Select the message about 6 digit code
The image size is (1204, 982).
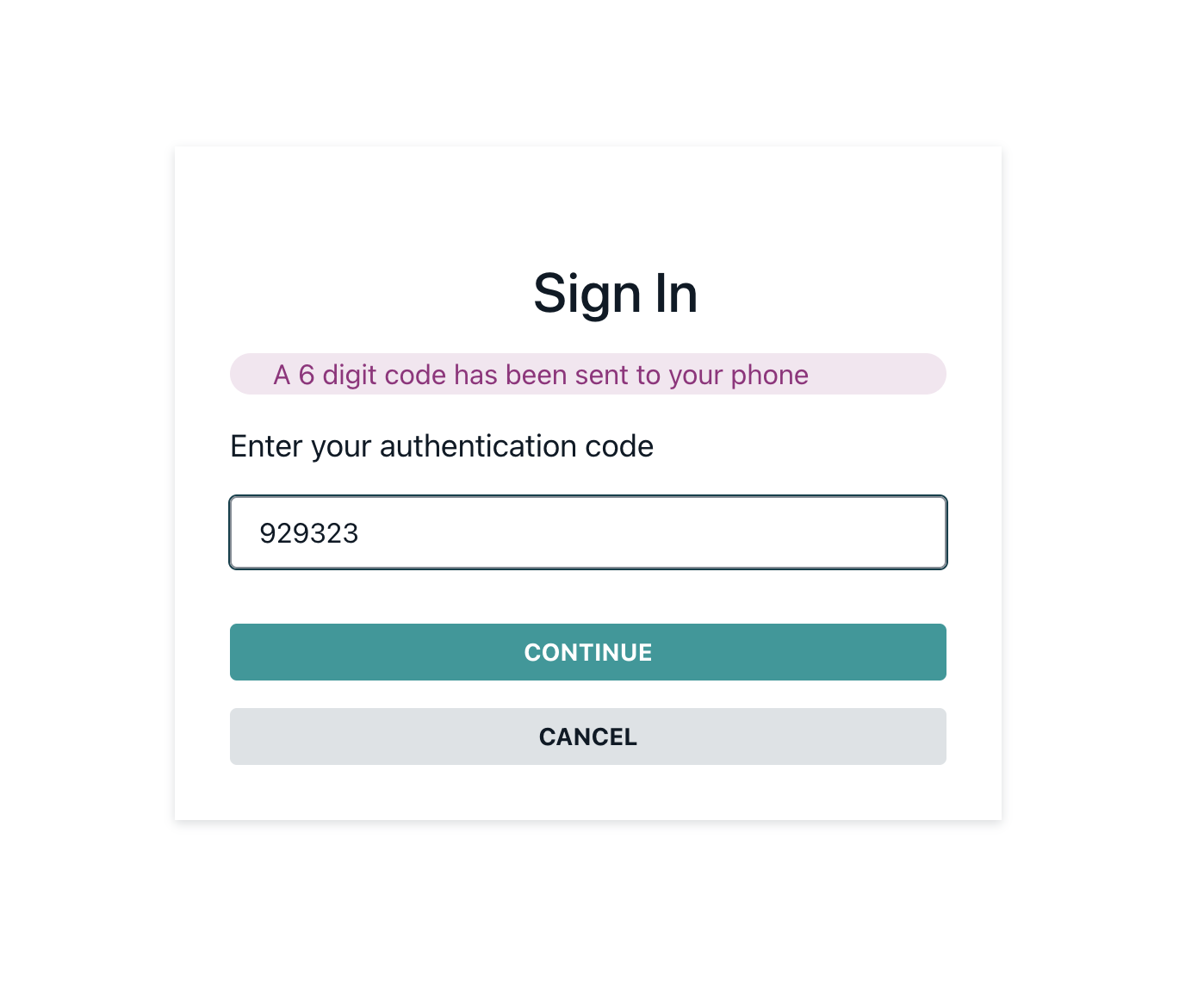point(541,375)
